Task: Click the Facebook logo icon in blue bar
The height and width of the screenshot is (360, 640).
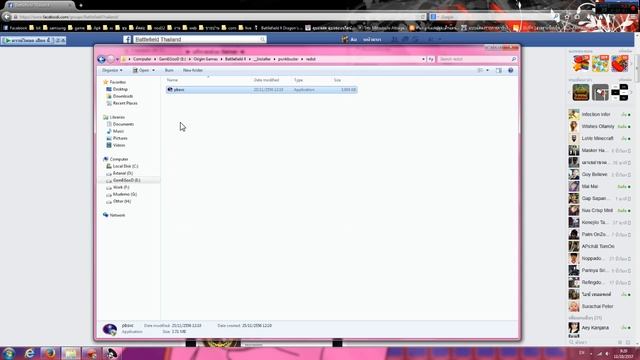Action: [127, 40]
